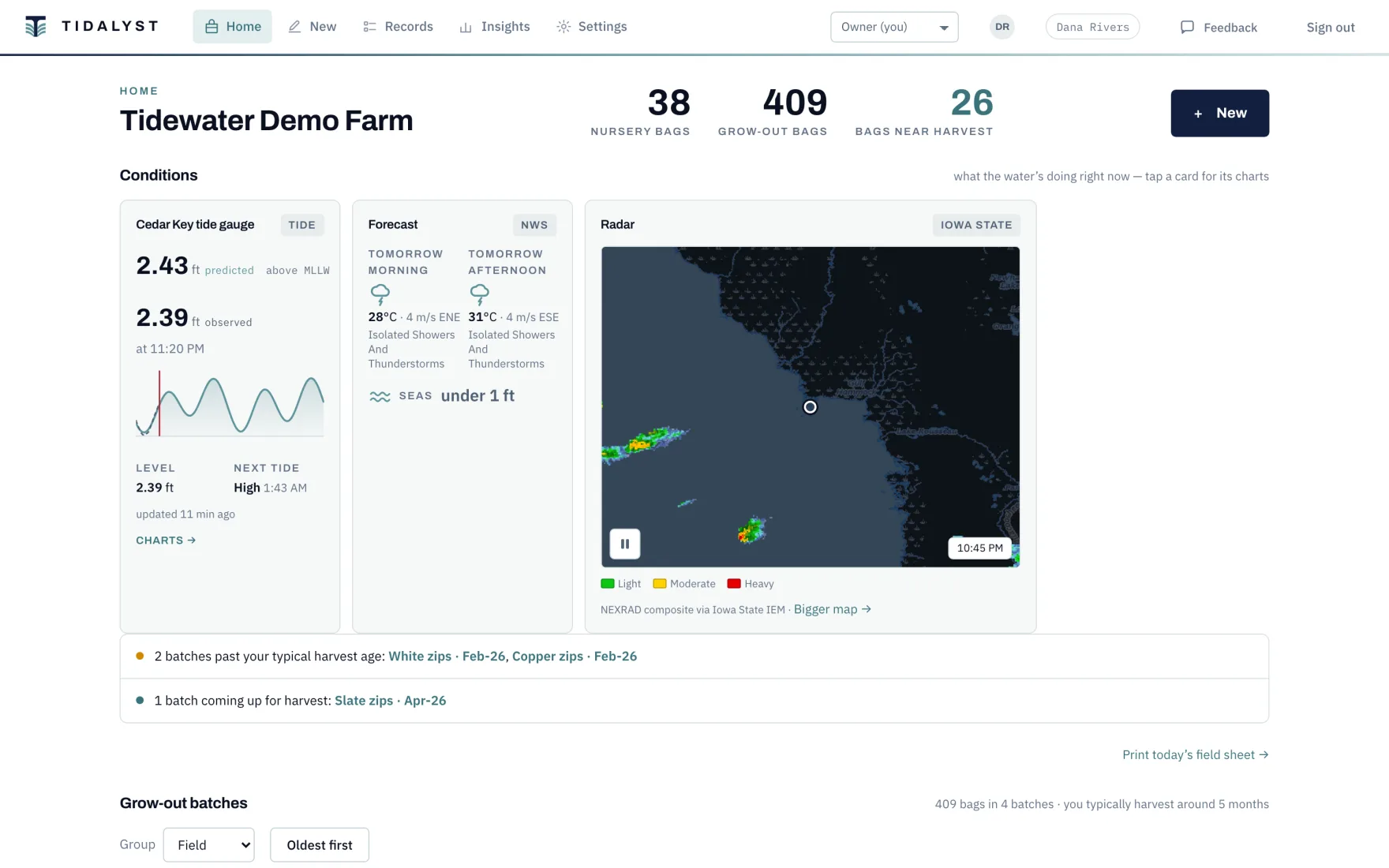The width and height of the screenshot is (1389, 868).
Task: Click the yellow Moderate legend swatch
Action: pos(660,584)
